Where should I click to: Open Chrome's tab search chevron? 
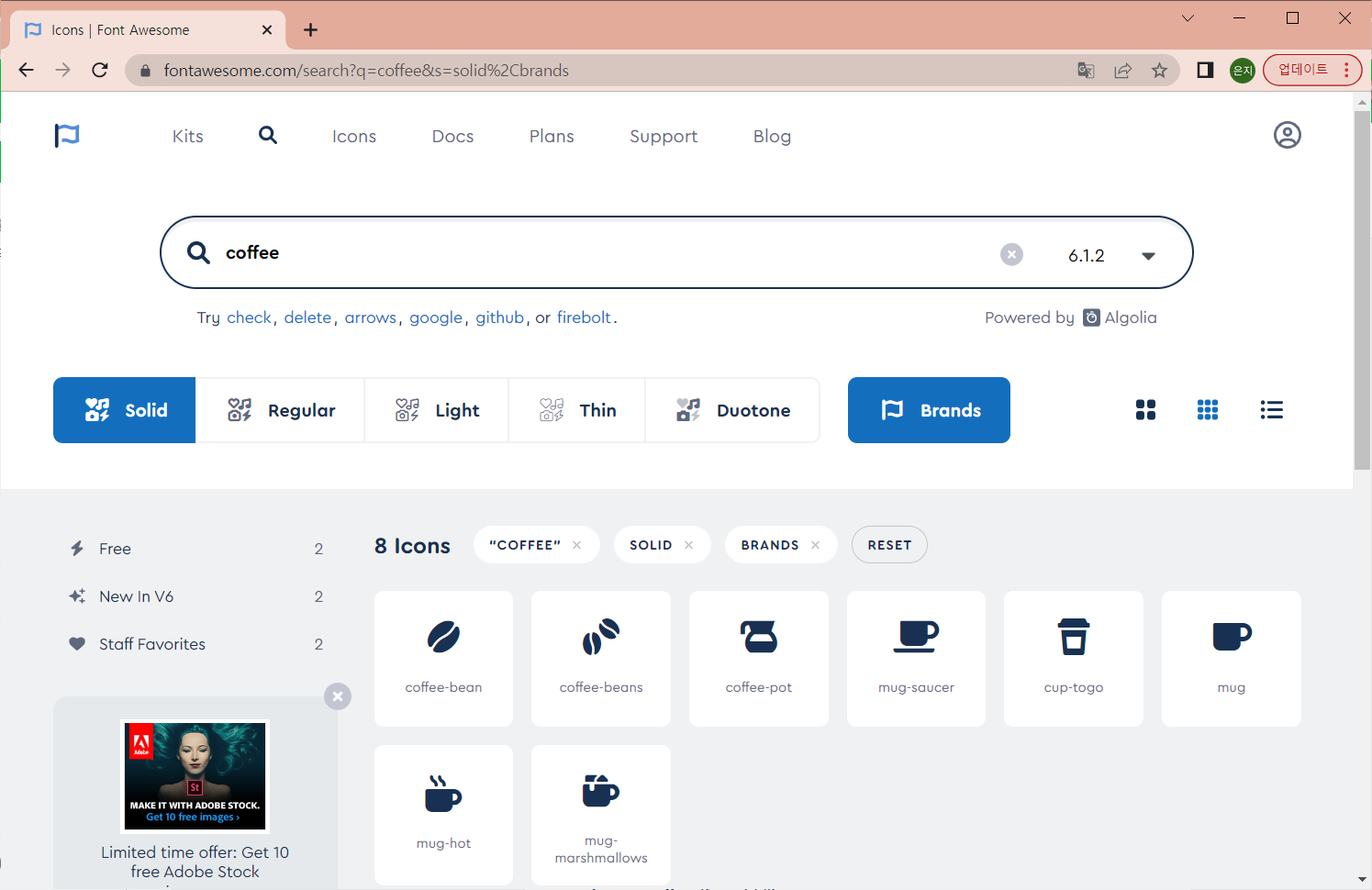tap(1188, 18)
